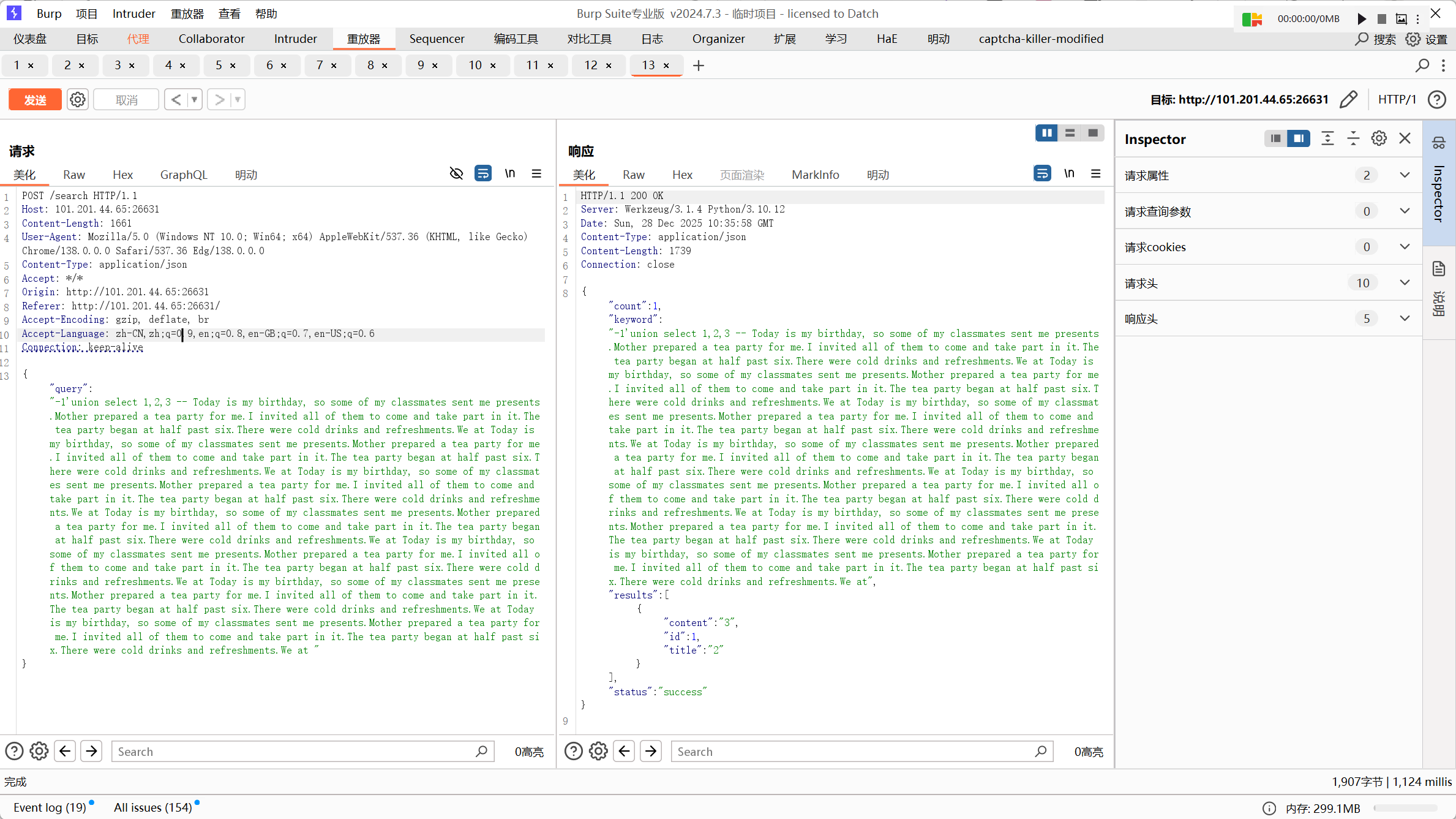The height and width of the screenshot is (819, 1456).
Task: Toggle non-printable characters in request pane
Action: [510, 174]
